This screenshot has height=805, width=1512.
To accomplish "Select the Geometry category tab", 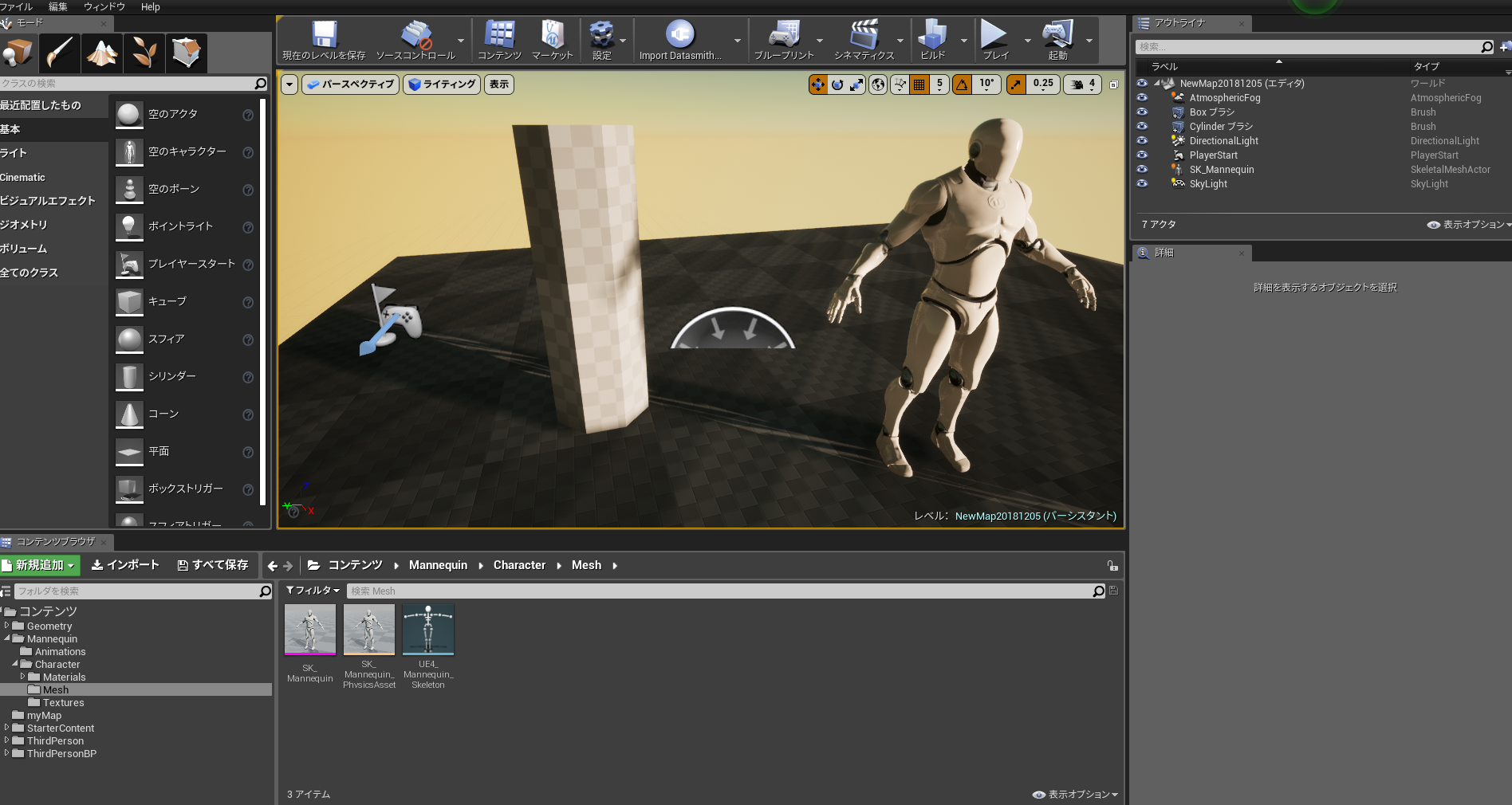I will click(24, 225).
